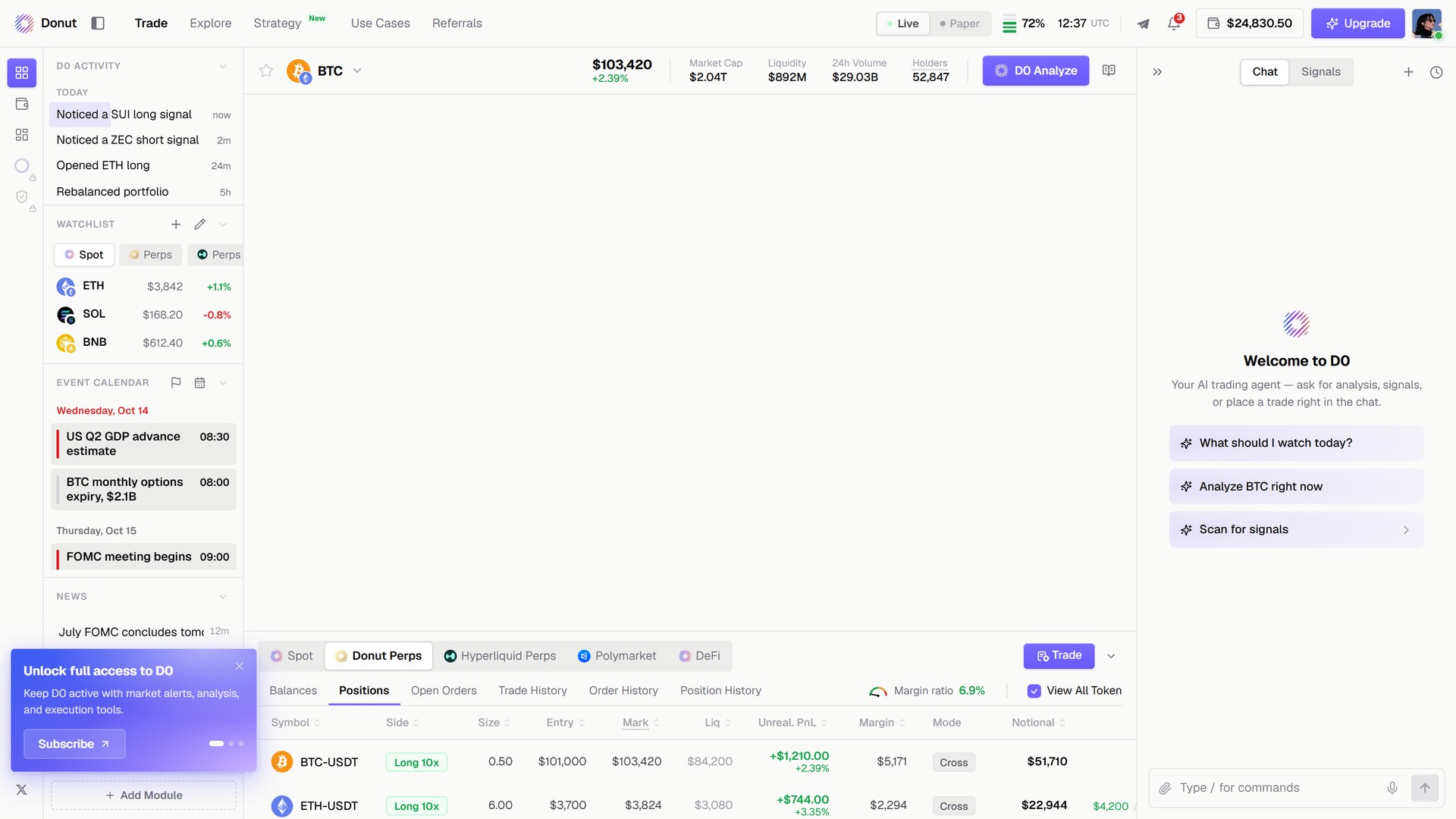1456x819 pixels.
Task: Favorite BTC with the star icon
Action: click(266, 71)
